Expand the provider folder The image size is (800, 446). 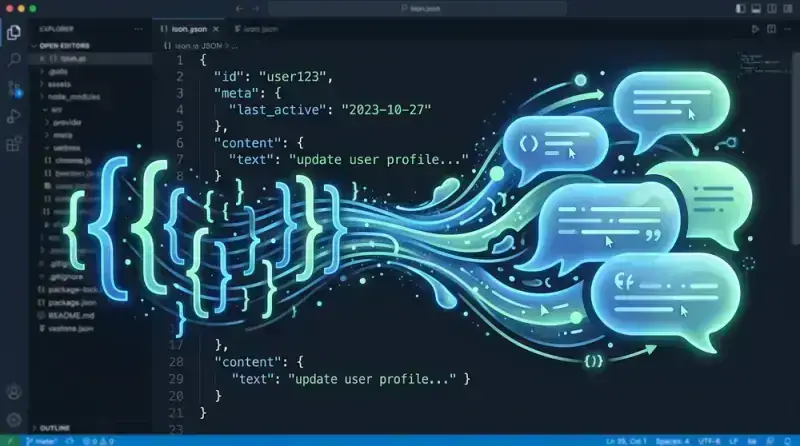tap(67, 122)
